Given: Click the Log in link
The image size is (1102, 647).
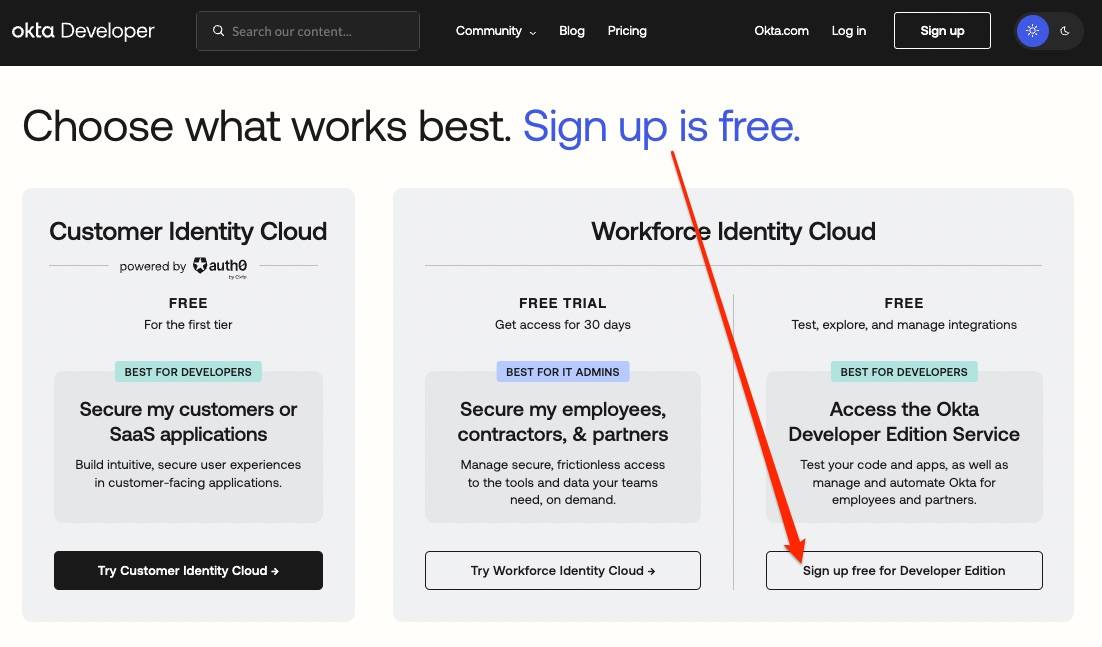Looking at the screenshot, I should tap(848, 31).
